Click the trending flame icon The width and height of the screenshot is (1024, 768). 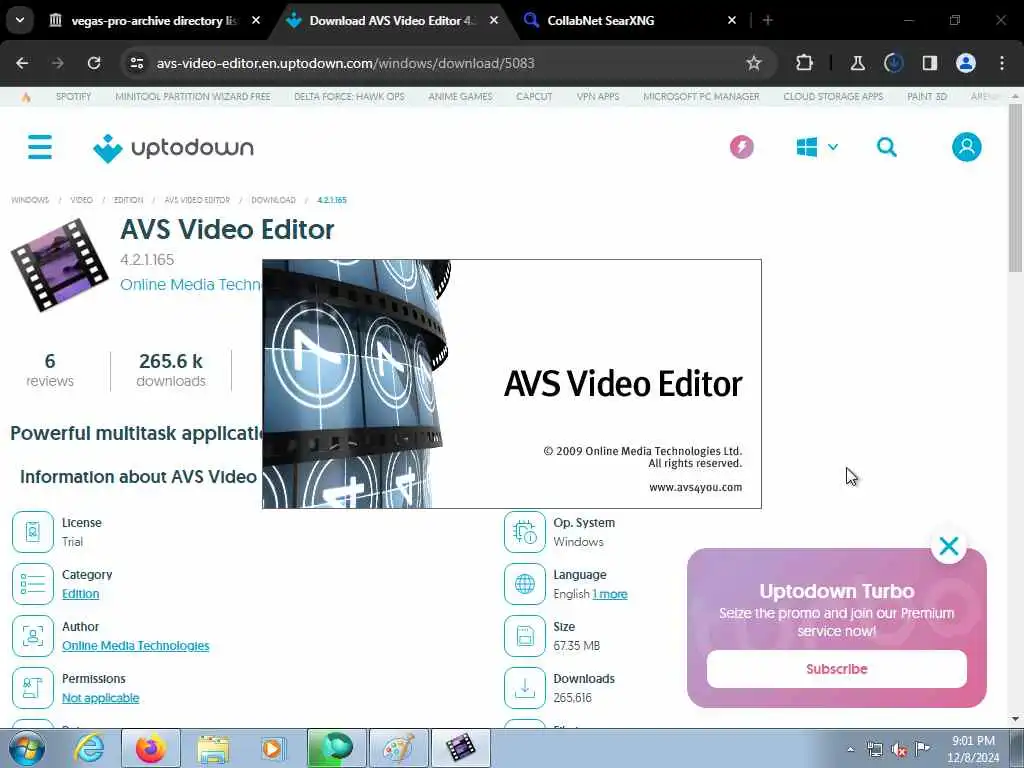pos(26,97)
